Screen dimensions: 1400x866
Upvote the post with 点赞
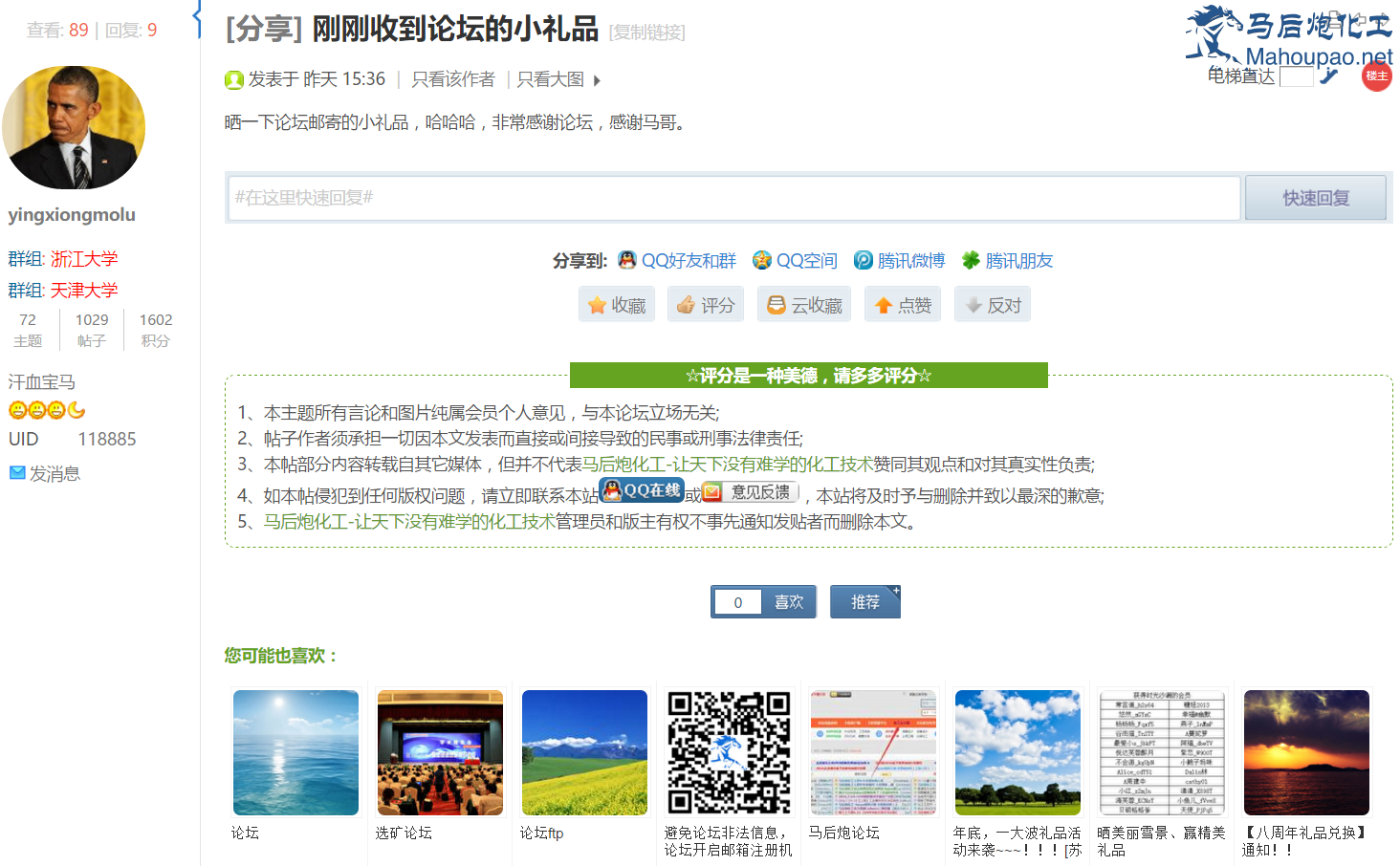[x=902, y=305]
